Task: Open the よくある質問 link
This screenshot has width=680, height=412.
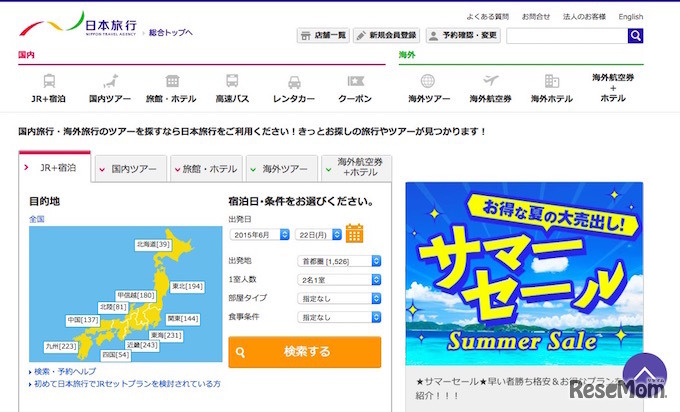Action: 487,17
